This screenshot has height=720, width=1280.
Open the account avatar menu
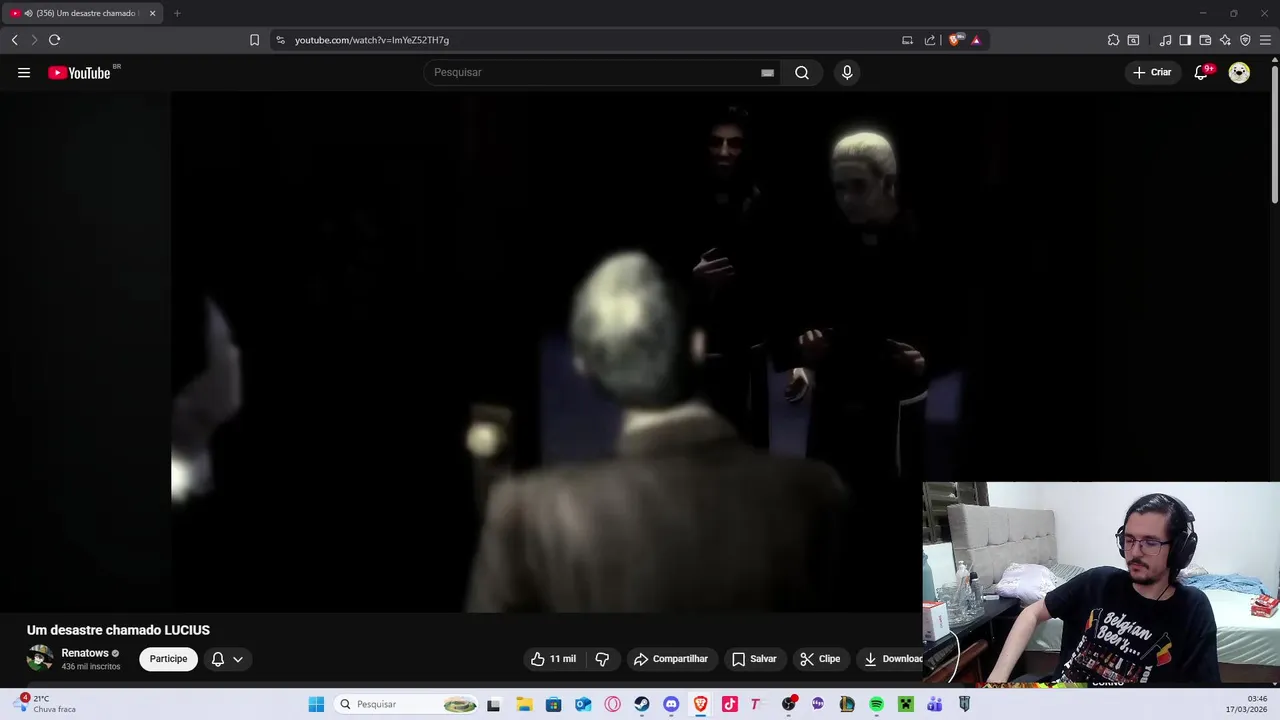tap(1239, 72)
